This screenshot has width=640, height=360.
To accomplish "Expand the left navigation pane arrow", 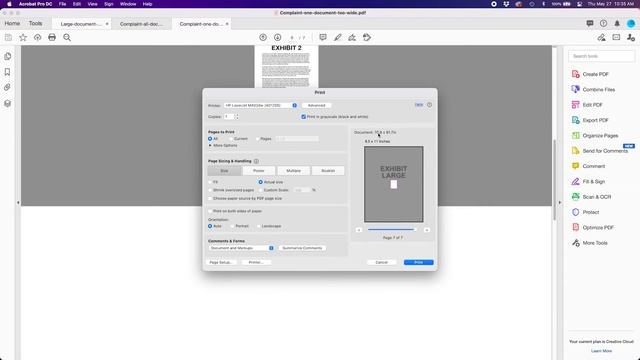I will click(18, 202).
